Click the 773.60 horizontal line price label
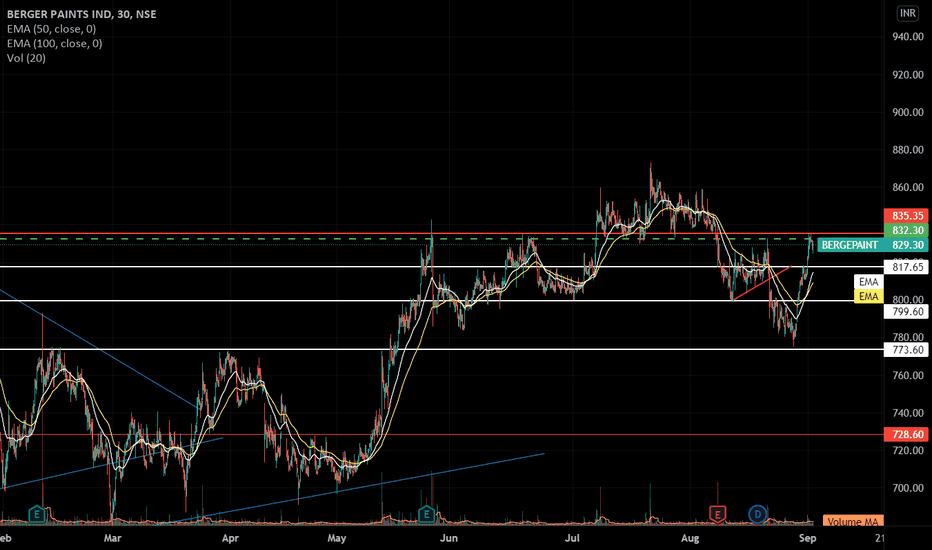932x550 pixels. point(907,350)
